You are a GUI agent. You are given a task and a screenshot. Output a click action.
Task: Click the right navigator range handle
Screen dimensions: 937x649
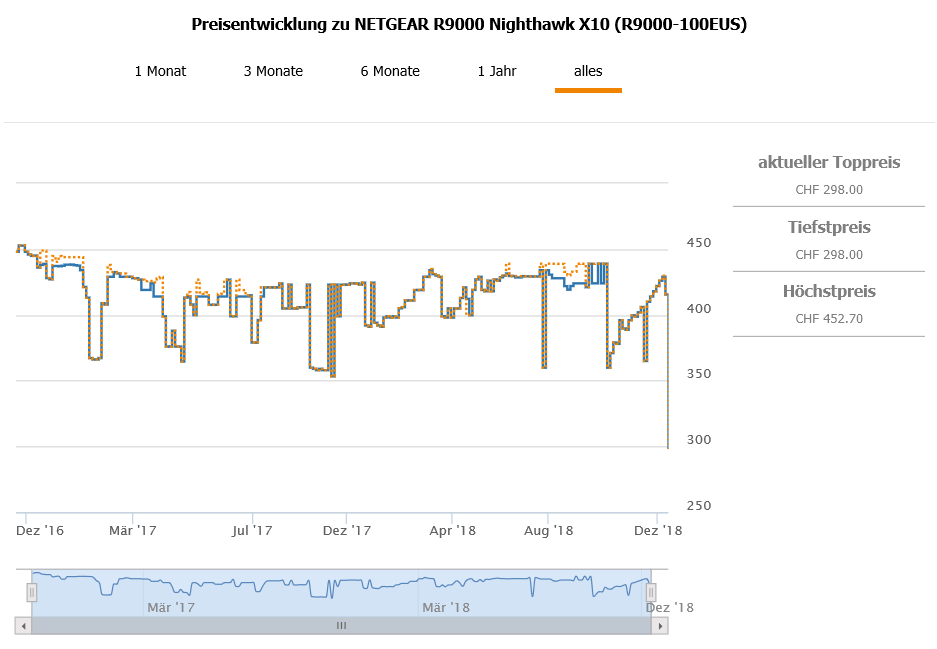651,593
